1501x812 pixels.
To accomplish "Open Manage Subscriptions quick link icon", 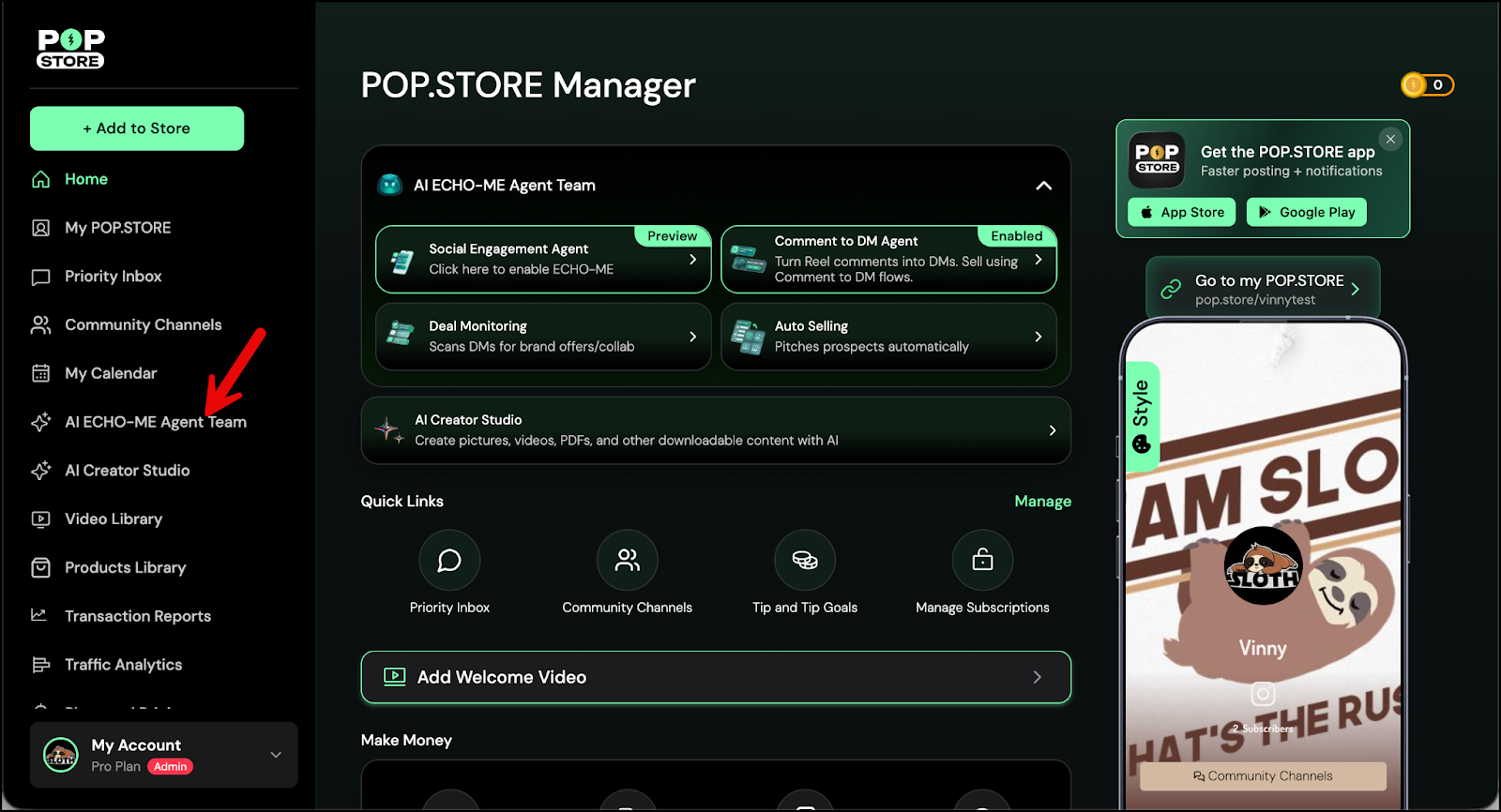I will [x=982, y=561].
